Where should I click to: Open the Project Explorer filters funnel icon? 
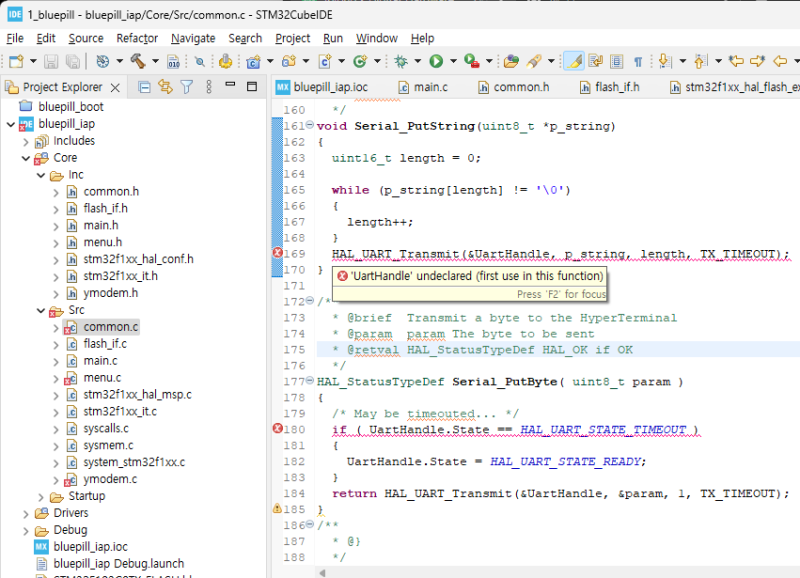[185, 86]
